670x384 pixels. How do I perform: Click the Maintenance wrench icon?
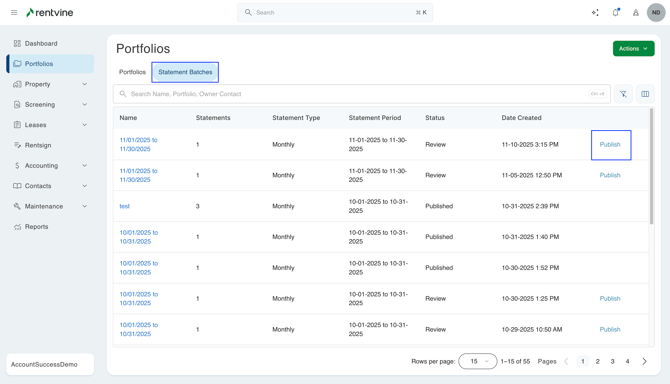17,206
